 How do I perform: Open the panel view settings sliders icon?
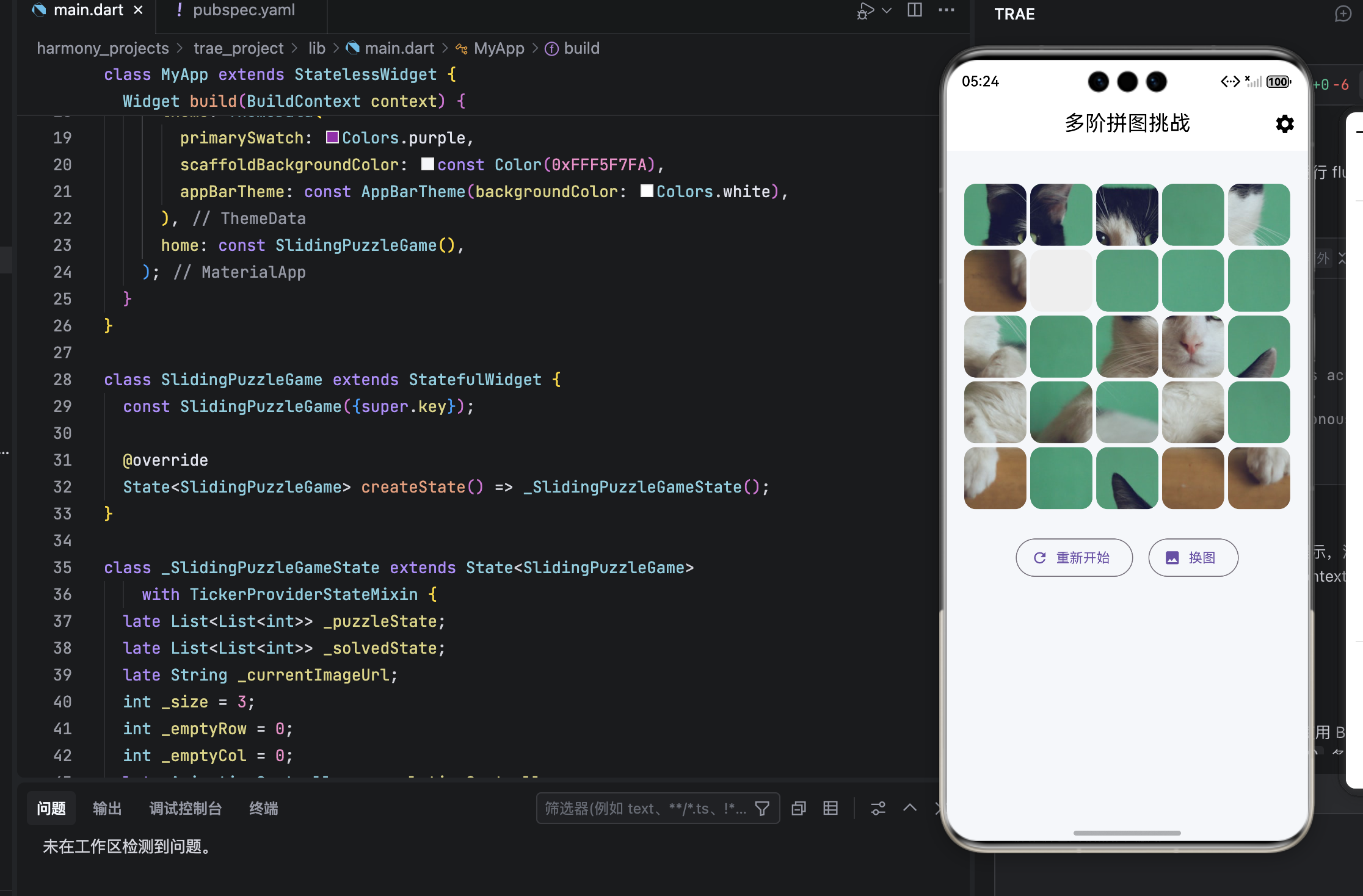coord(878,809)
